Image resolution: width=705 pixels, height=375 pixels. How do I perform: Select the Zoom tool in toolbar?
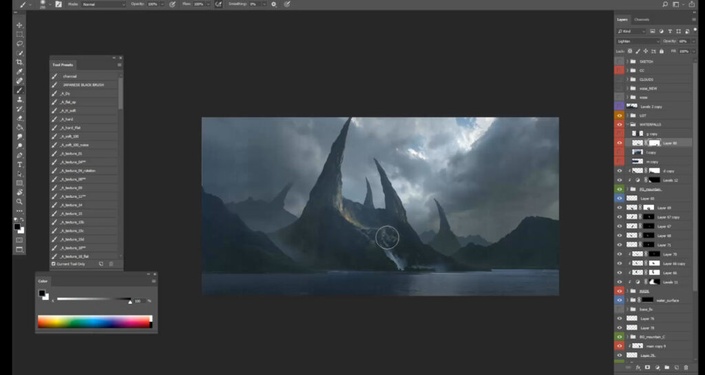19,201
